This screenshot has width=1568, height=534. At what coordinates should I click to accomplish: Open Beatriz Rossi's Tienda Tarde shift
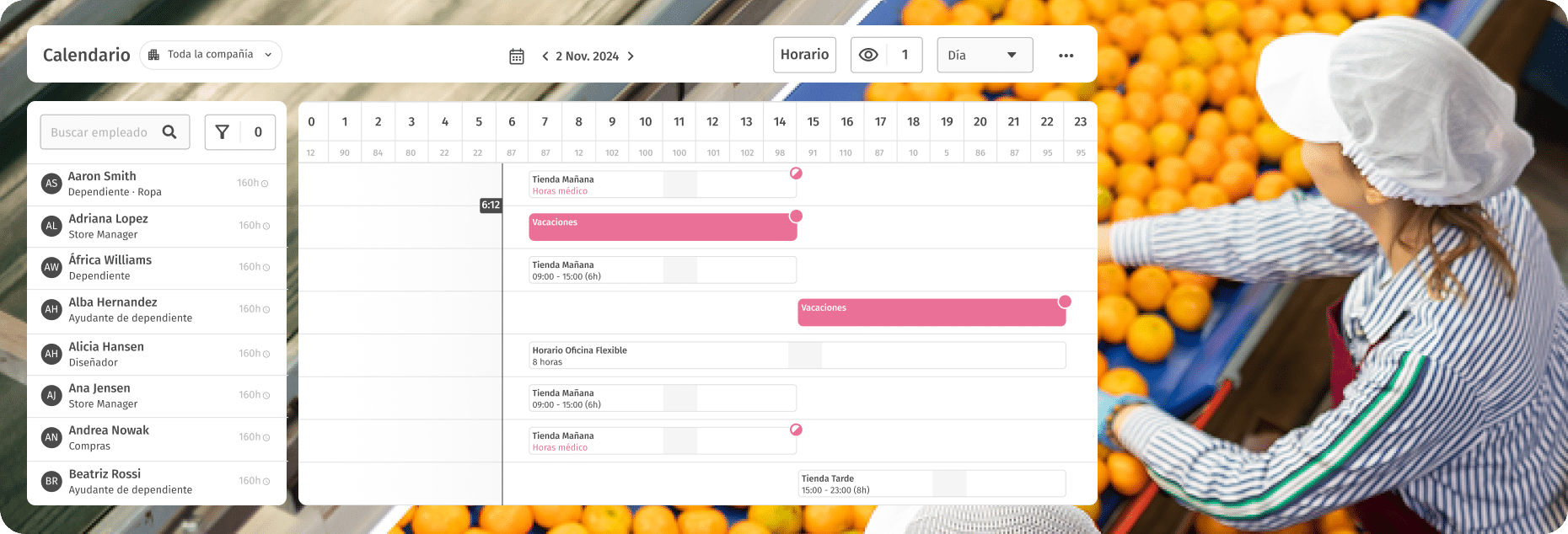(931, 483)
